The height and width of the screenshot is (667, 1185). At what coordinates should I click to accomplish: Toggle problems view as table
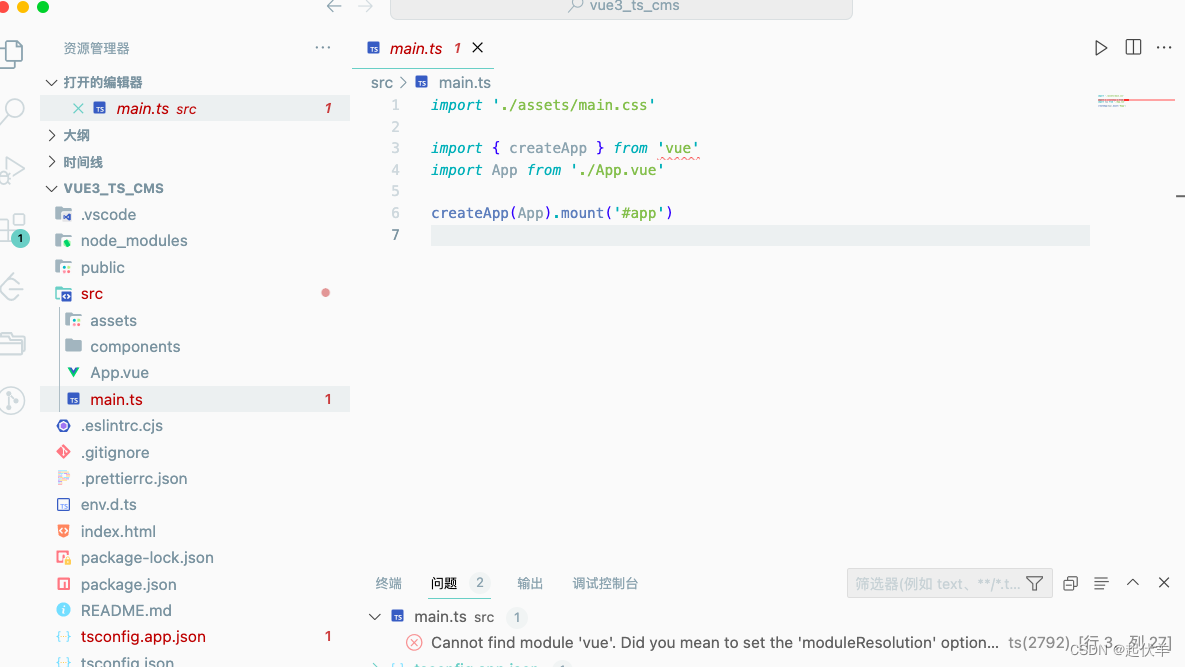tap(1101, 583)
